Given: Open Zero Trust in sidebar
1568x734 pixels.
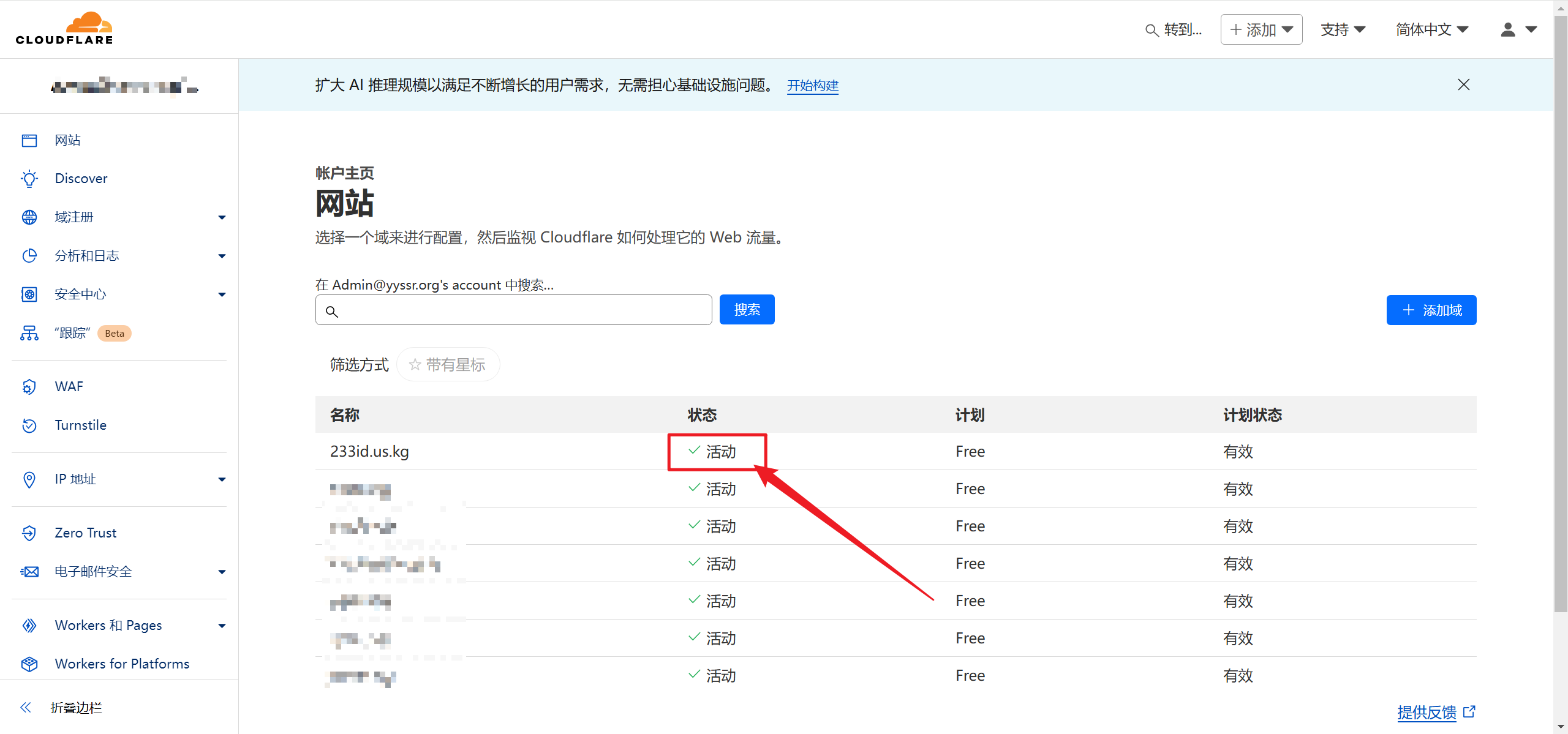Looking at the screenshot, I should click(85, 533).
